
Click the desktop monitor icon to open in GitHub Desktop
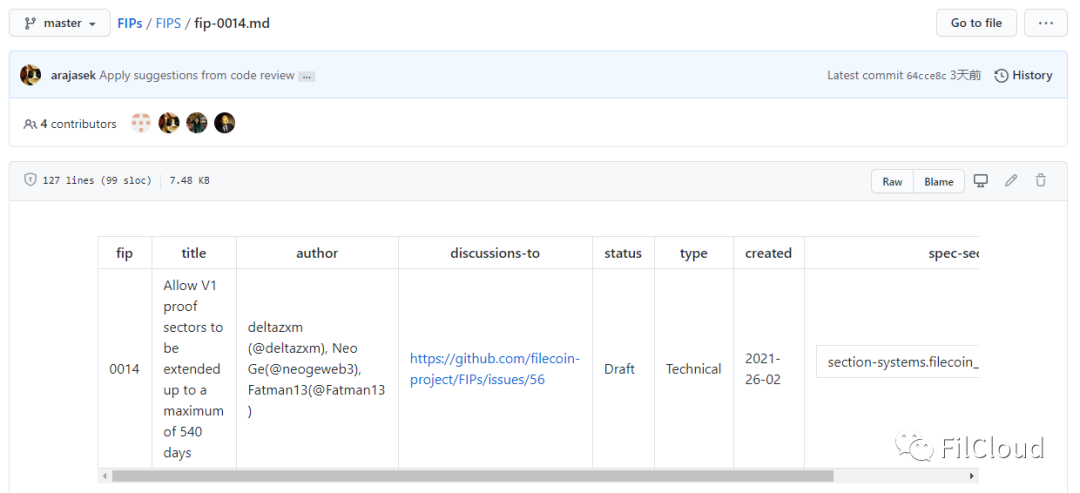980,181
